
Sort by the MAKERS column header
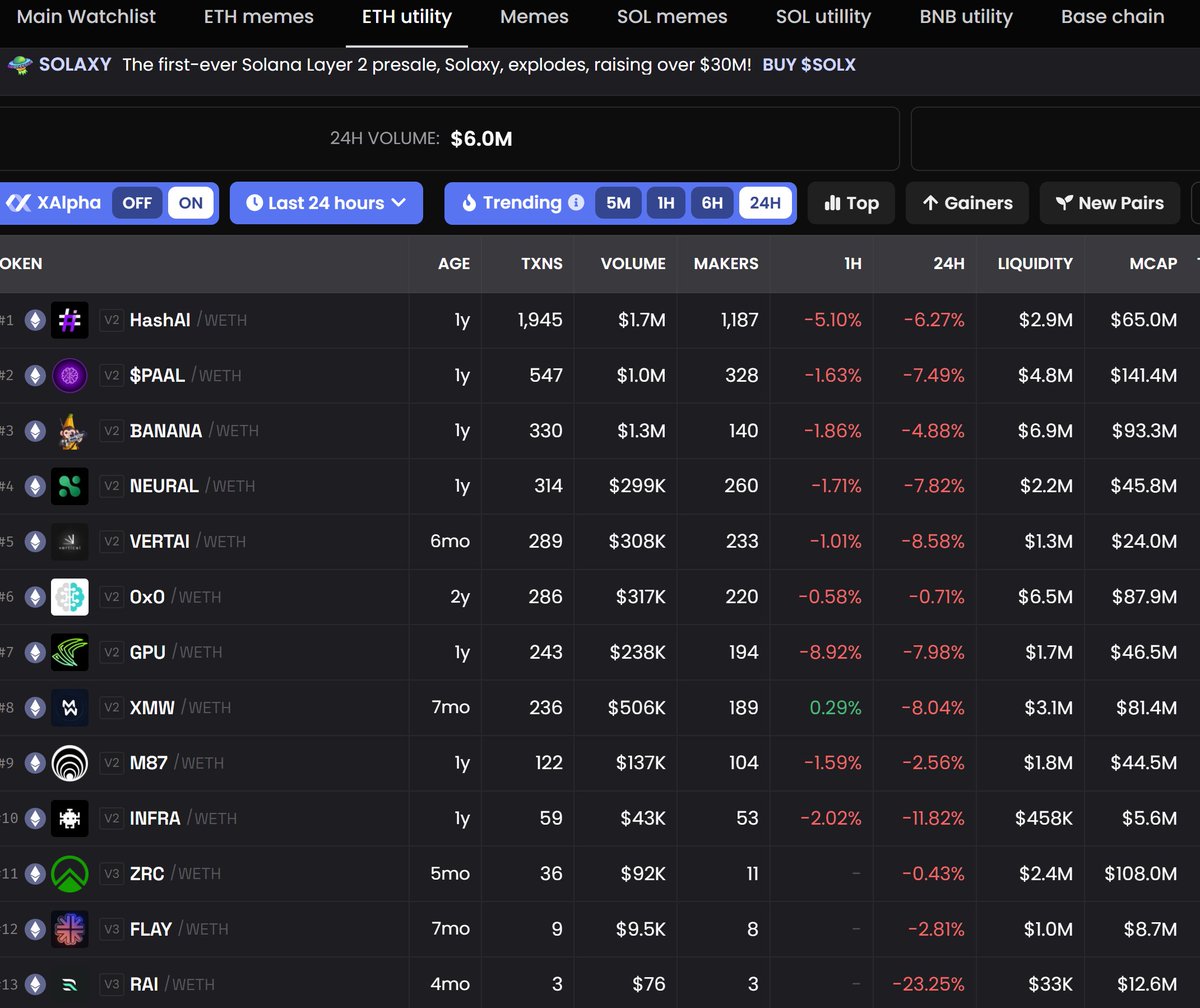726,264
